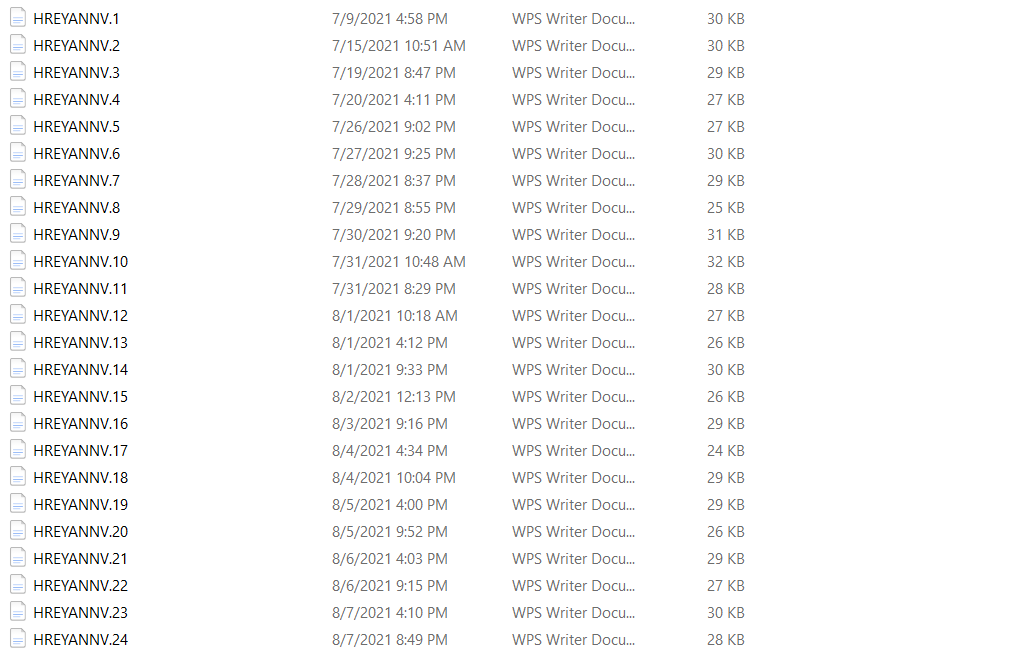Screen dimensions: 1027x652
Task: Select the file named HREYANNV.17
Action: click(81, 451)
